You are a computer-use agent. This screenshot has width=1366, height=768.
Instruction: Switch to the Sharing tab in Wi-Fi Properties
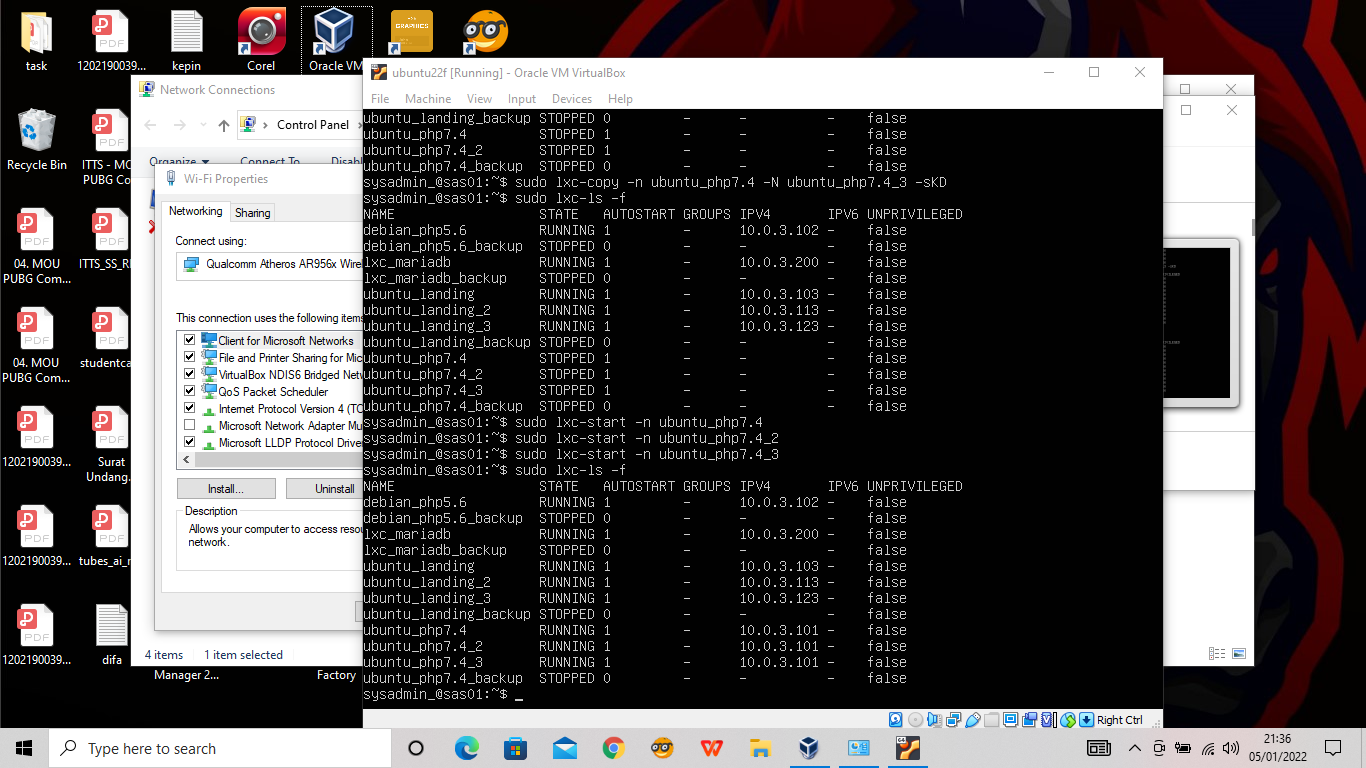click(x=253, y=213)
